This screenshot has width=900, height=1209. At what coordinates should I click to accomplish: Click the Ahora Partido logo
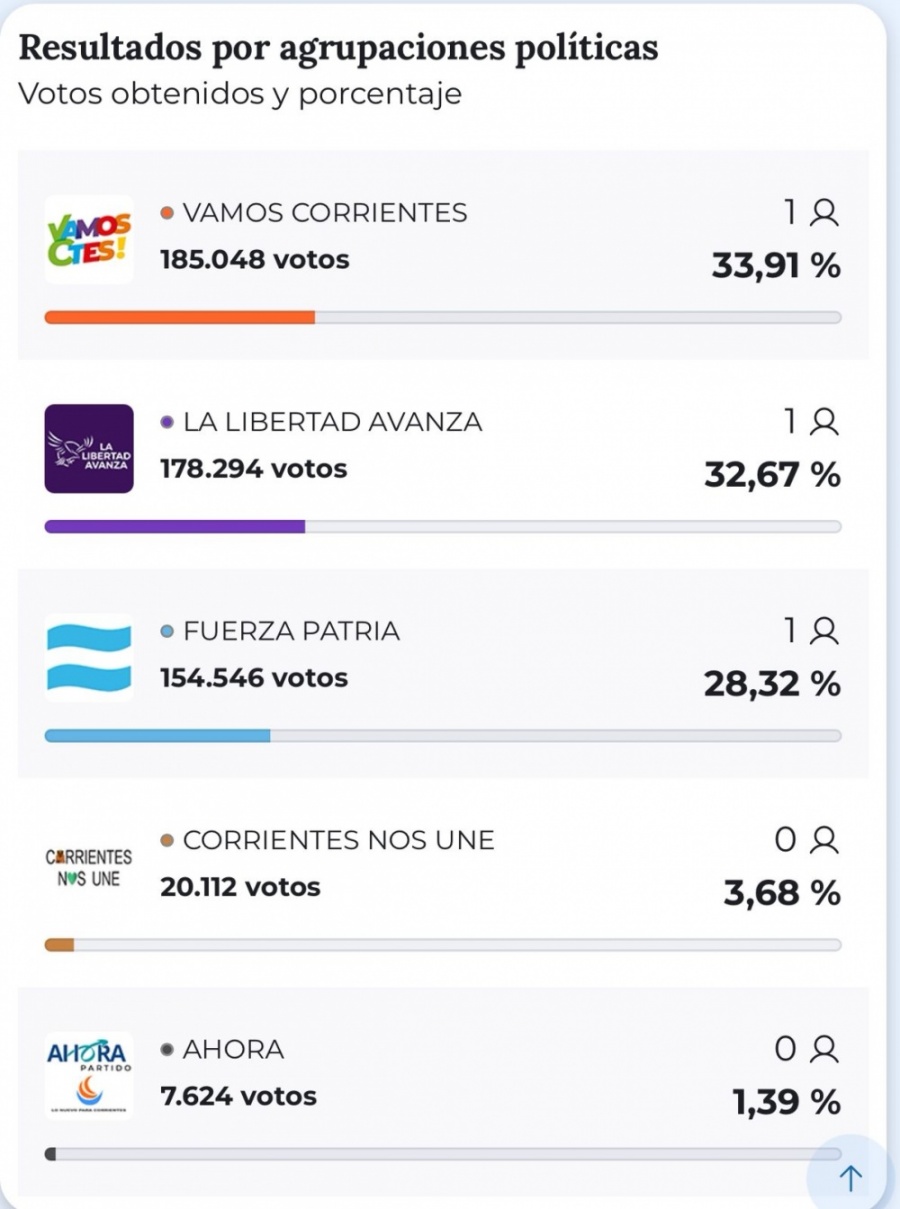click(88, 1075)
